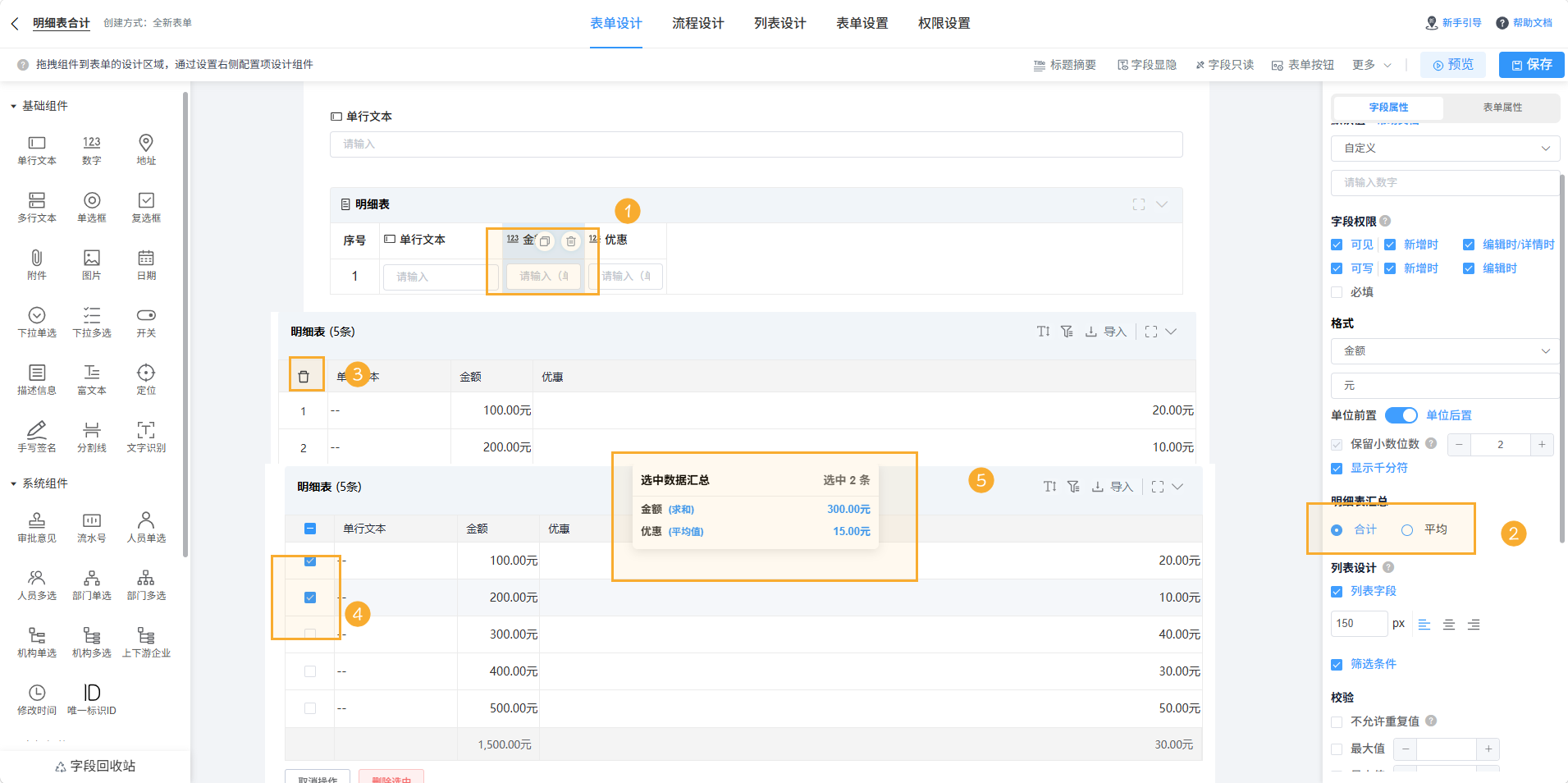
Task: Select the 开关 switch component
Action: tap(146, 323)
